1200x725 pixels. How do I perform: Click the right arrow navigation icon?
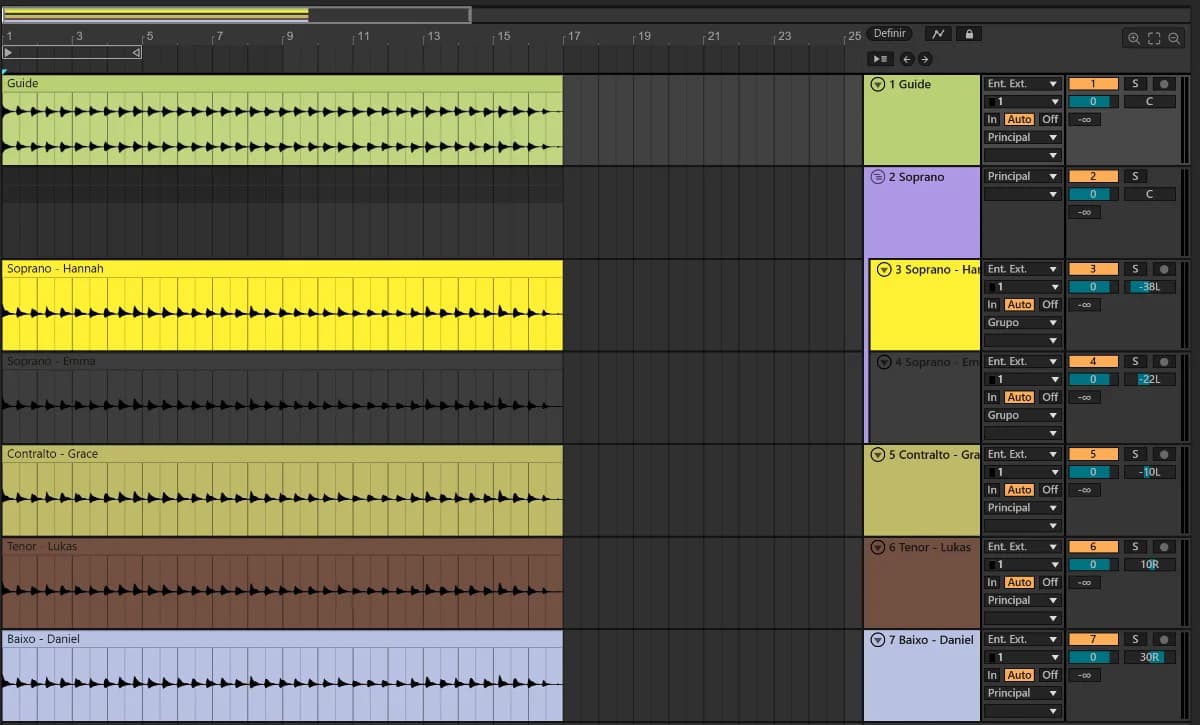click(x=924, y=59)
